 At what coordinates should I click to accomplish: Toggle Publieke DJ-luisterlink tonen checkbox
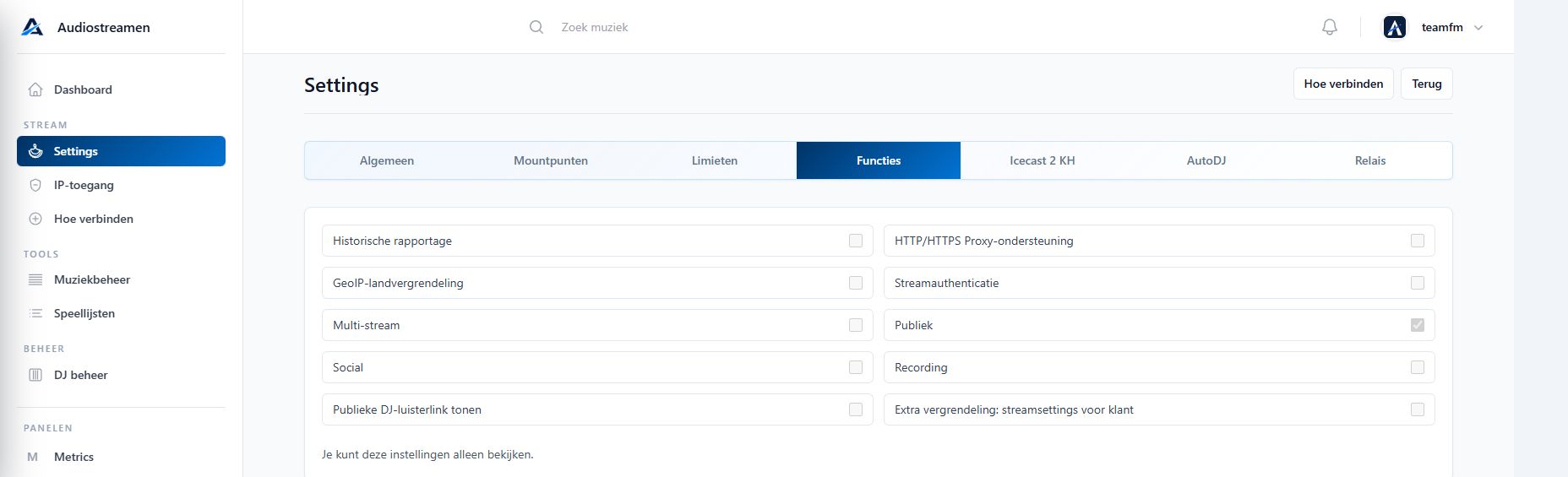856,409
